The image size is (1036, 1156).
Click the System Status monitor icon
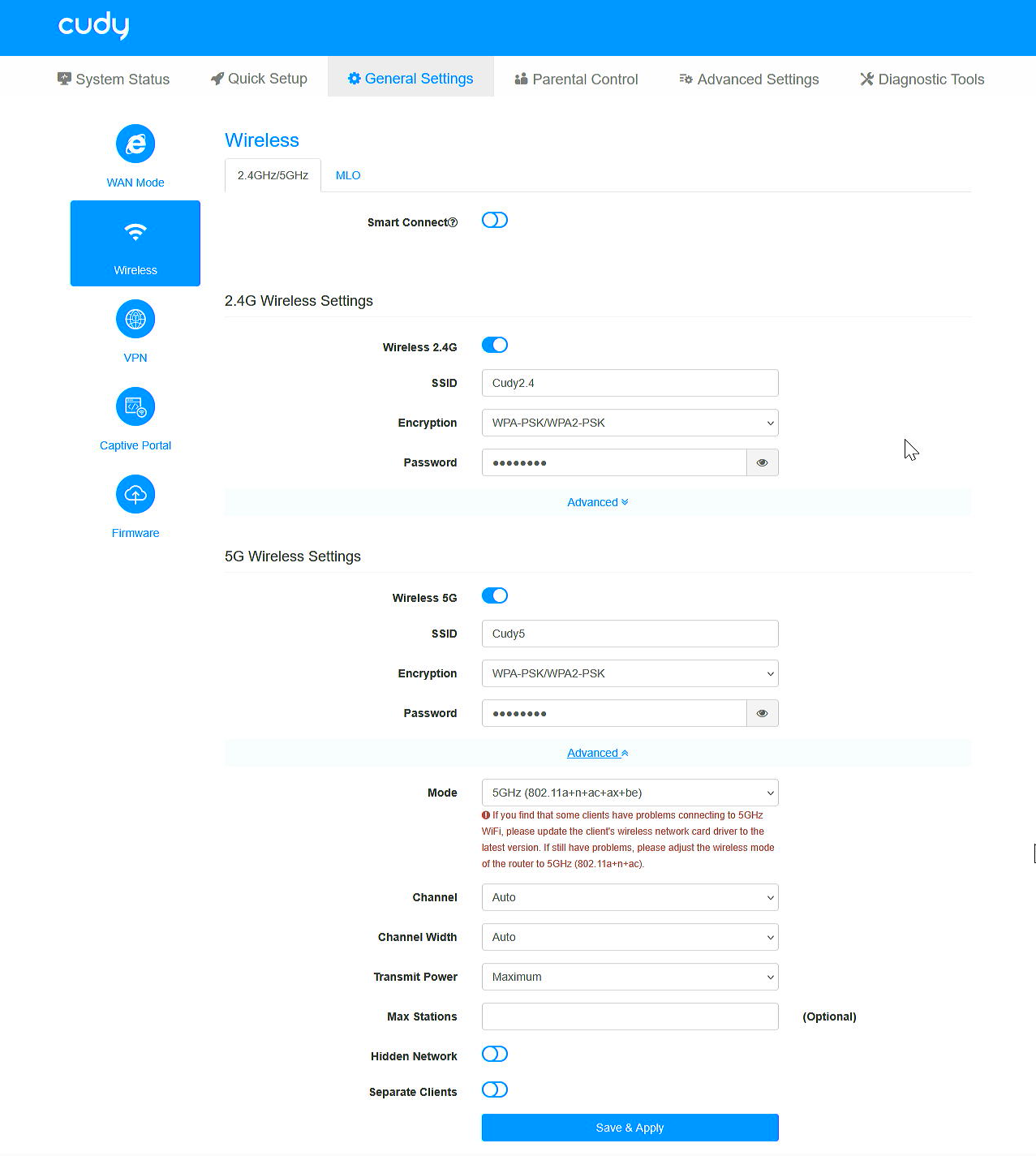[64, 79]
